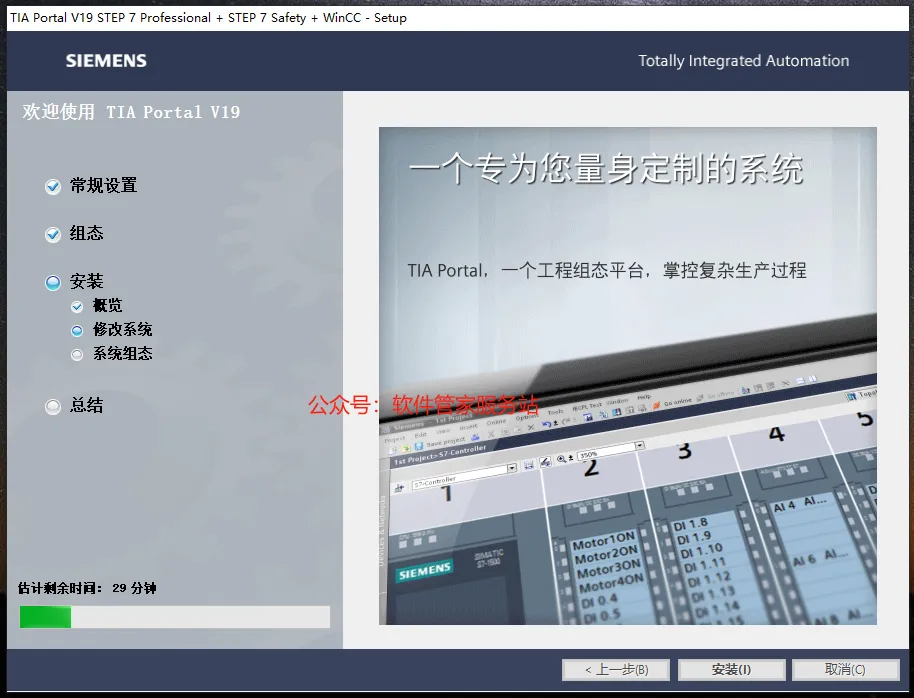Image resolution: width=914 pixels, height=698 pixels.
Task: Click the SIEMENS logo in header
Action: point(106,61)
